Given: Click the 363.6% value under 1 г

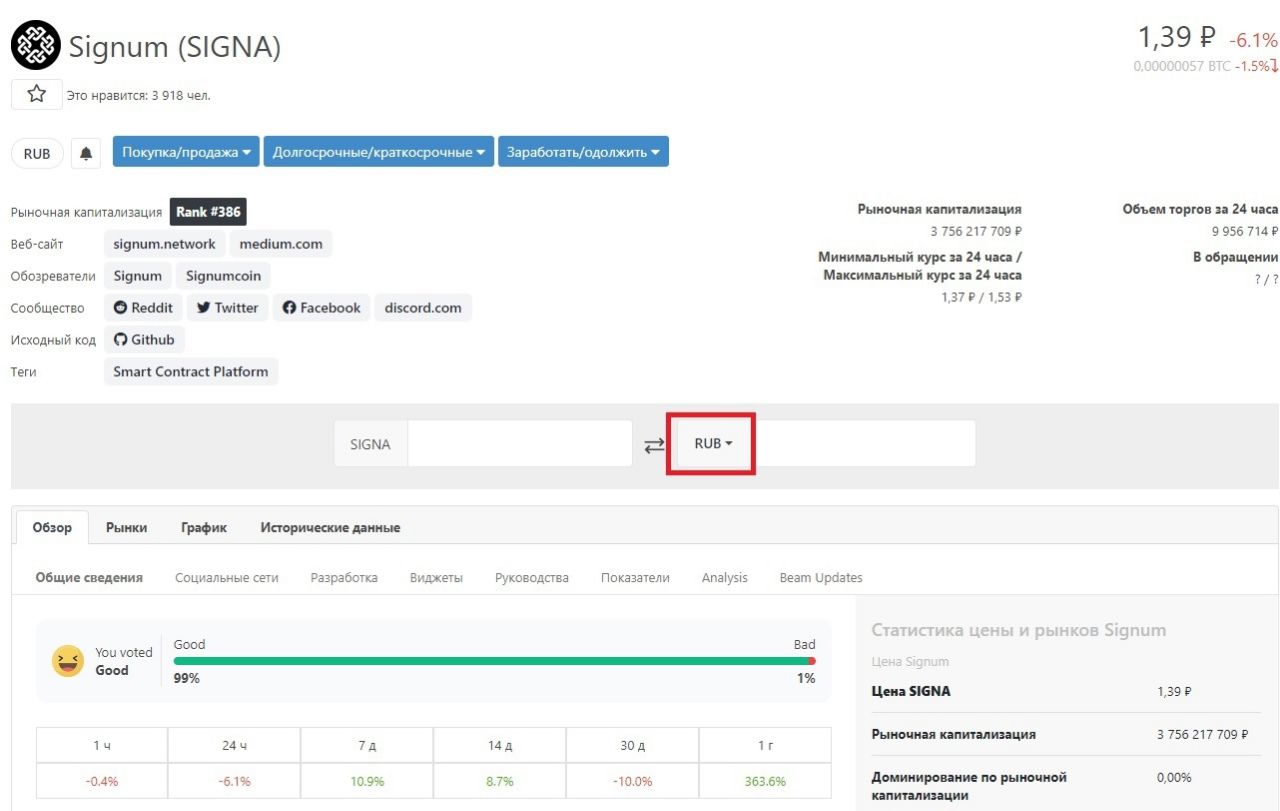Looking at the screenshot, I should (765, 781).
